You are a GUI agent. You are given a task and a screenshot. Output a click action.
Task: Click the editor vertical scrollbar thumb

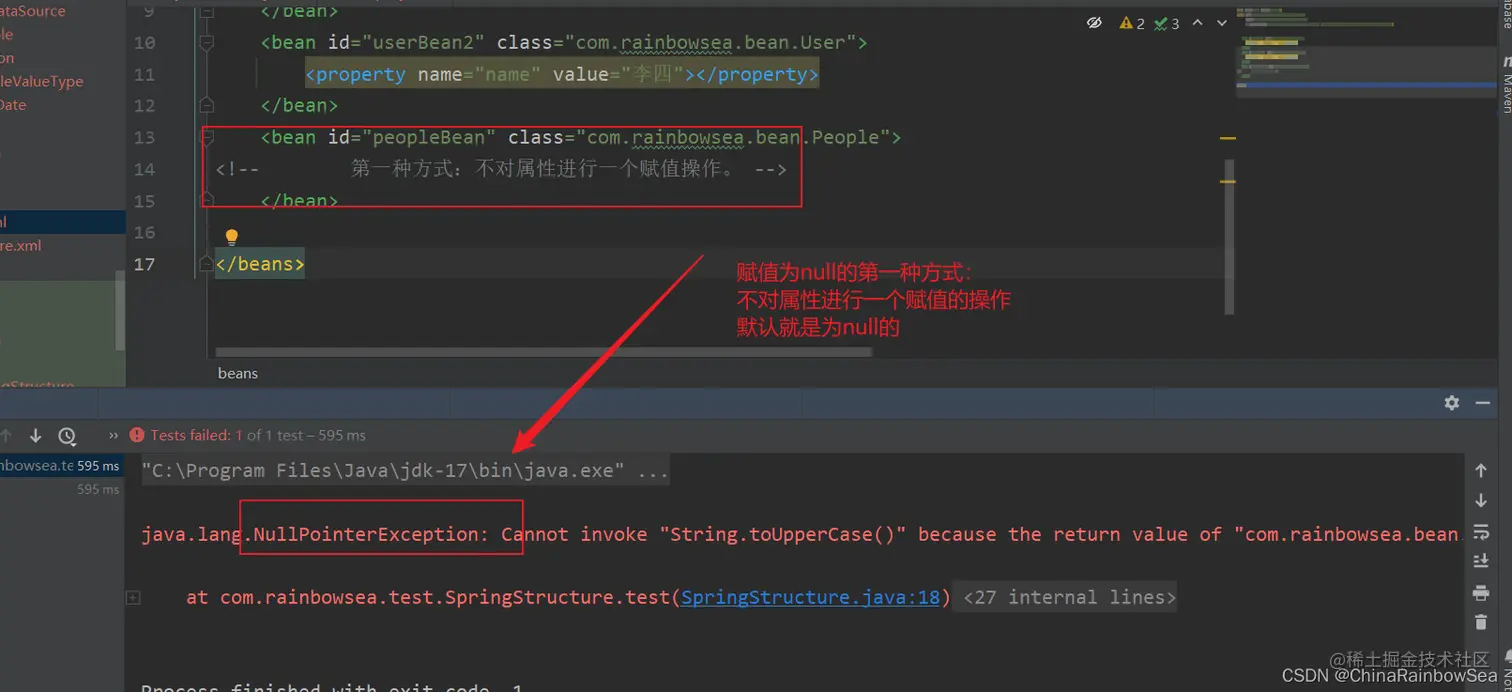(x=1229, y=235)
